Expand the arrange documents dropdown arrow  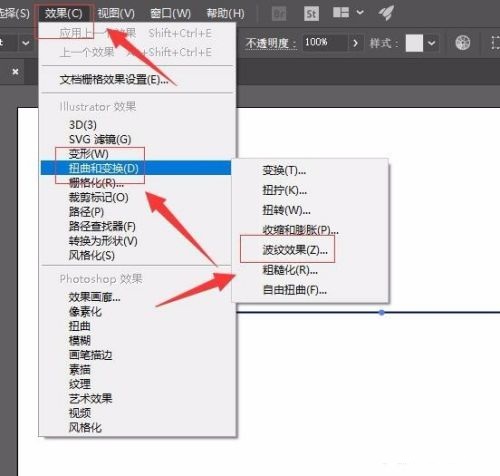[360, 13]
